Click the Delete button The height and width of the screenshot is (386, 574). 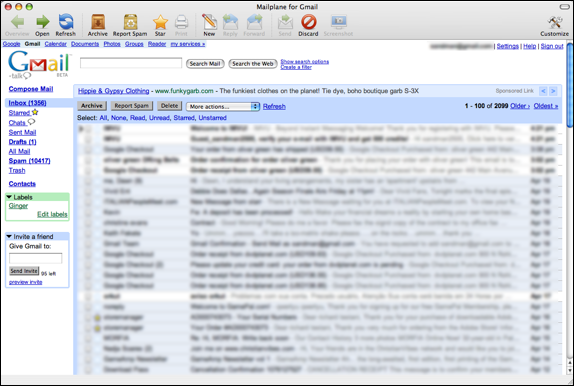169,106
